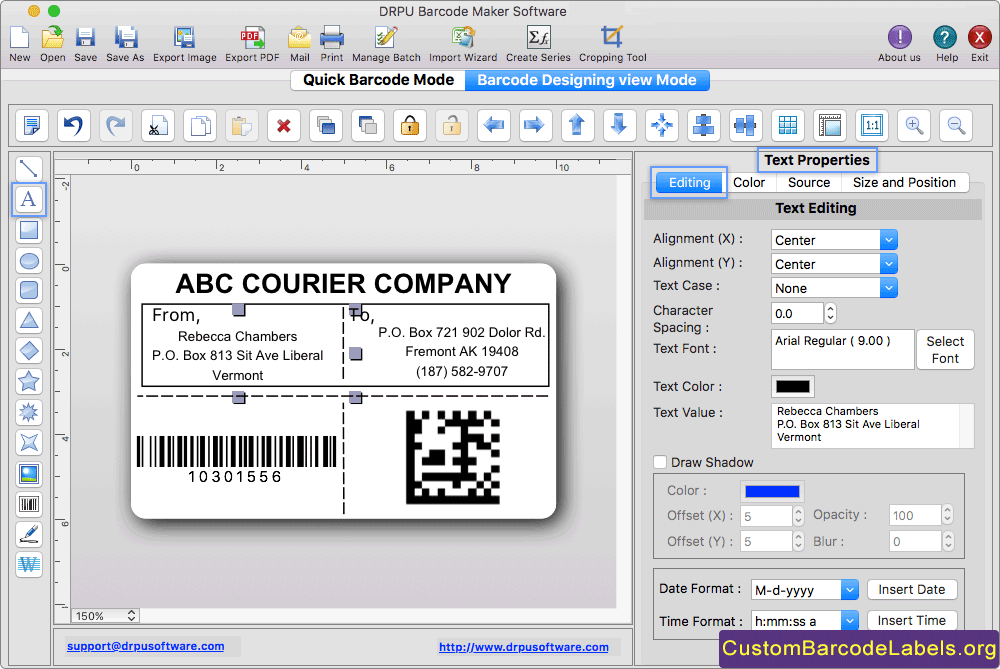This screenshot has width=1000, height=669.
Task: Click the move left arrow icon
Action: pyautogui.click(x=494, y=125)
